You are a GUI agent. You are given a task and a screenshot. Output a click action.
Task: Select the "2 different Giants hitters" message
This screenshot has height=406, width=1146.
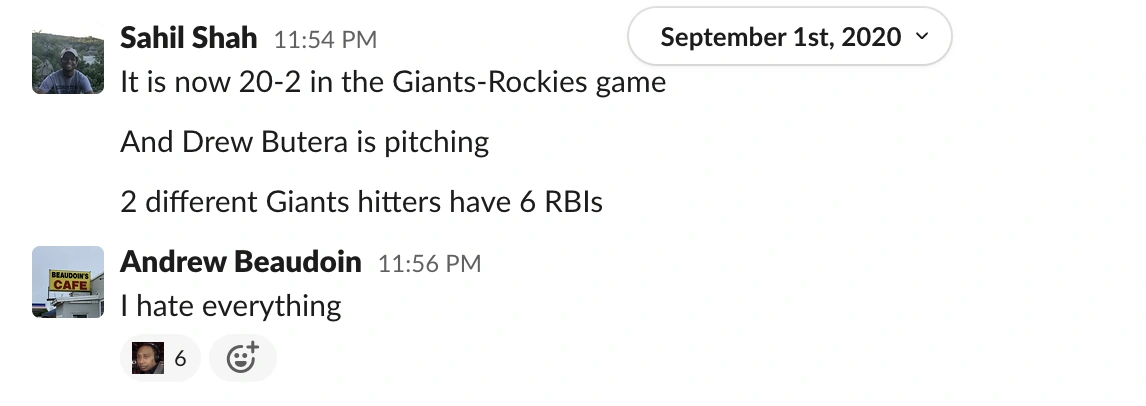(361, 202)
